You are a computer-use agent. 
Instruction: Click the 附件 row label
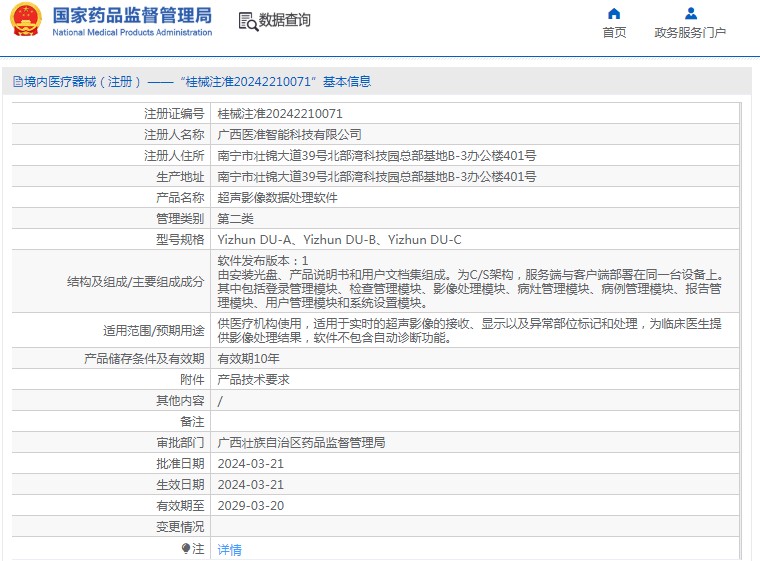point(192,380)
